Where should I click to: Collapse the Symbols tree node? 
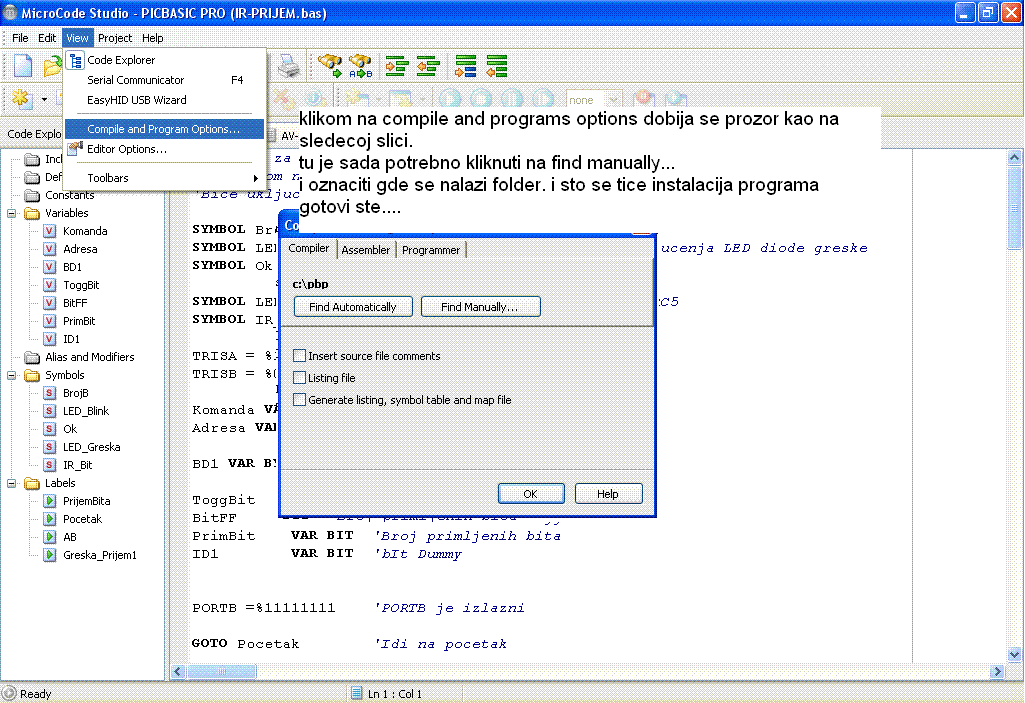coord(12,375)
